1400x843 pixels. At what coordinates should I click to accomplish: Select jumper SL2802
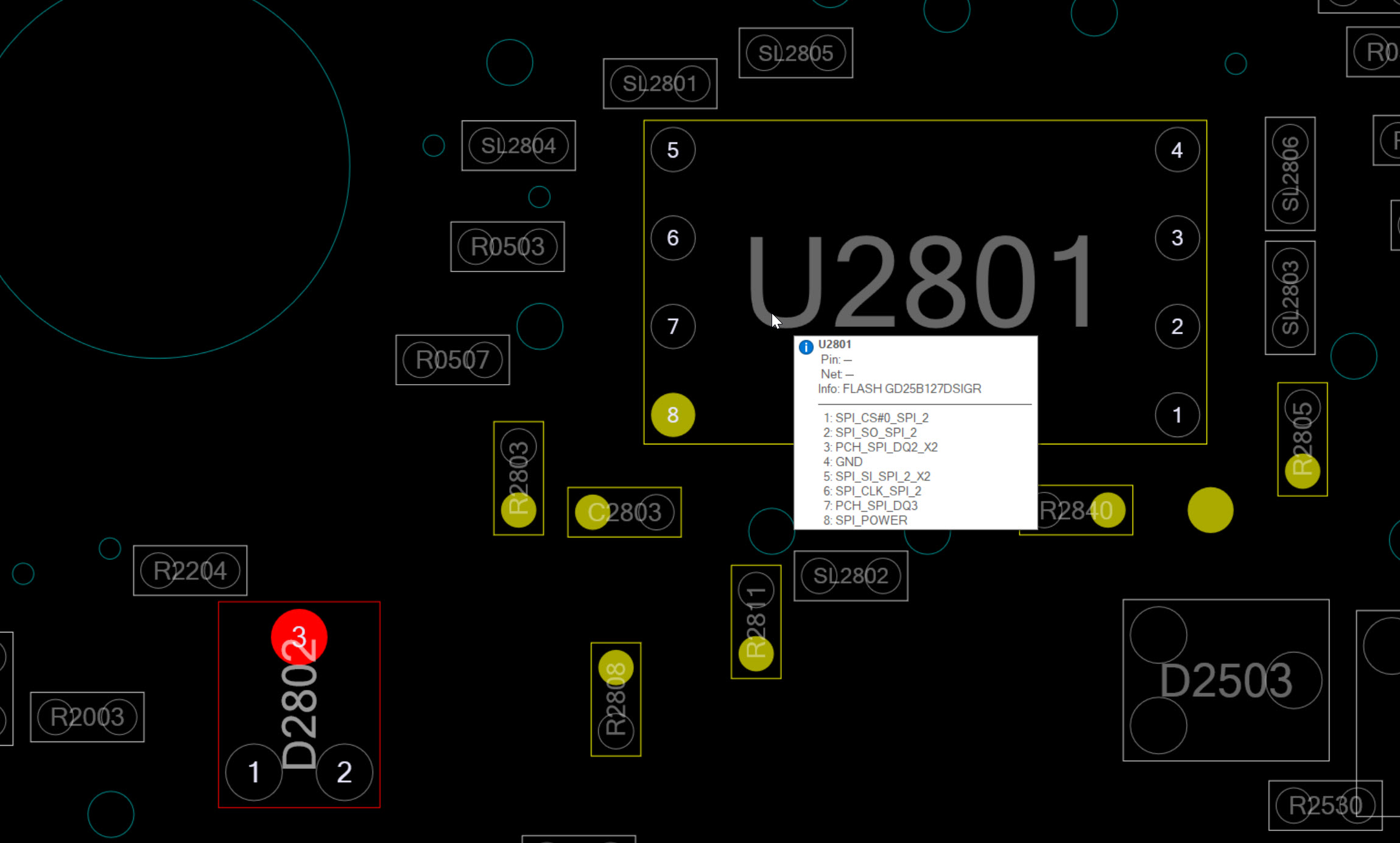click(851, 575)
